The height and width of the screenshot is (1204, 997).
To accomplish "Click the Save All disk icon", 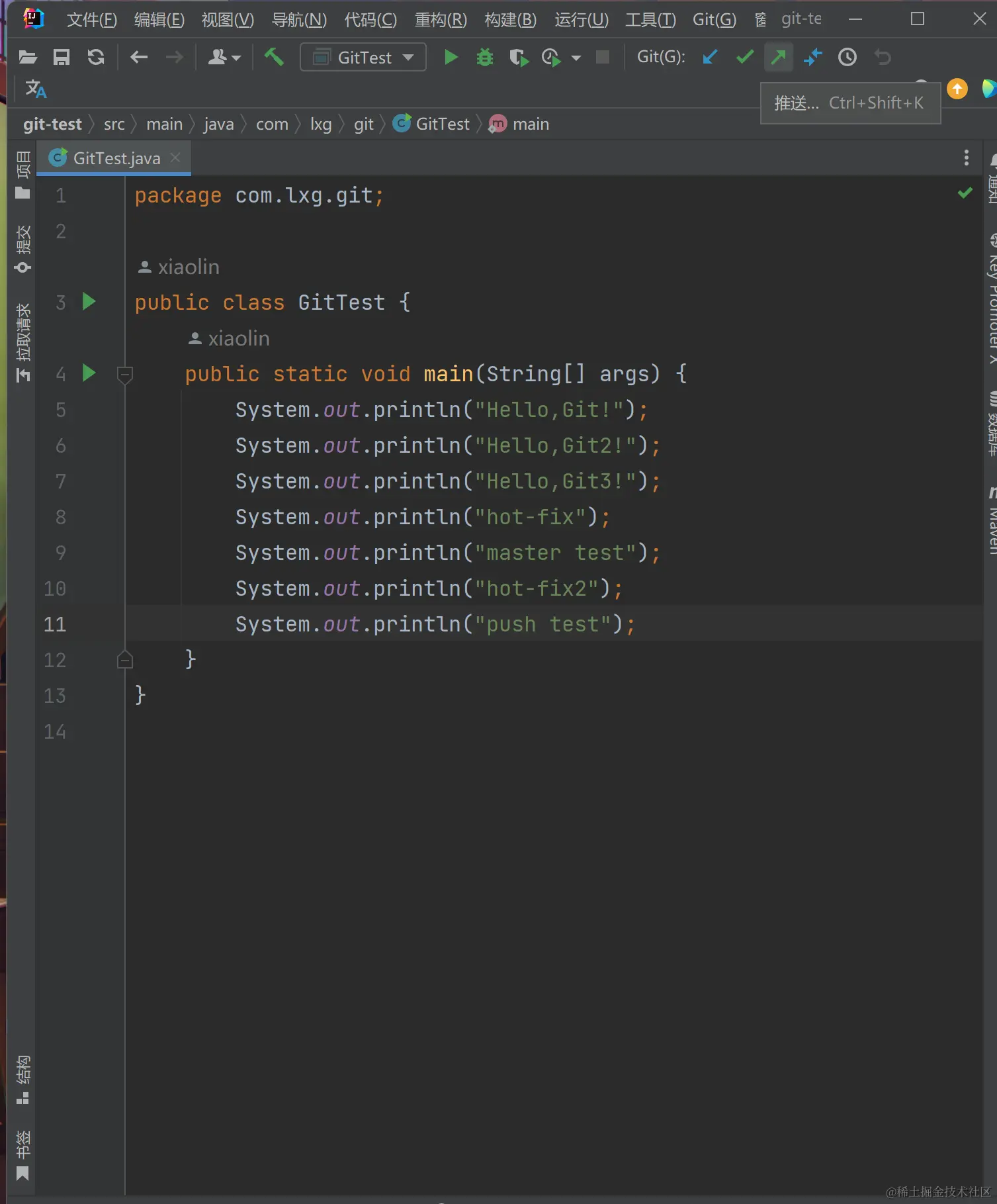I will pos(62,58).
